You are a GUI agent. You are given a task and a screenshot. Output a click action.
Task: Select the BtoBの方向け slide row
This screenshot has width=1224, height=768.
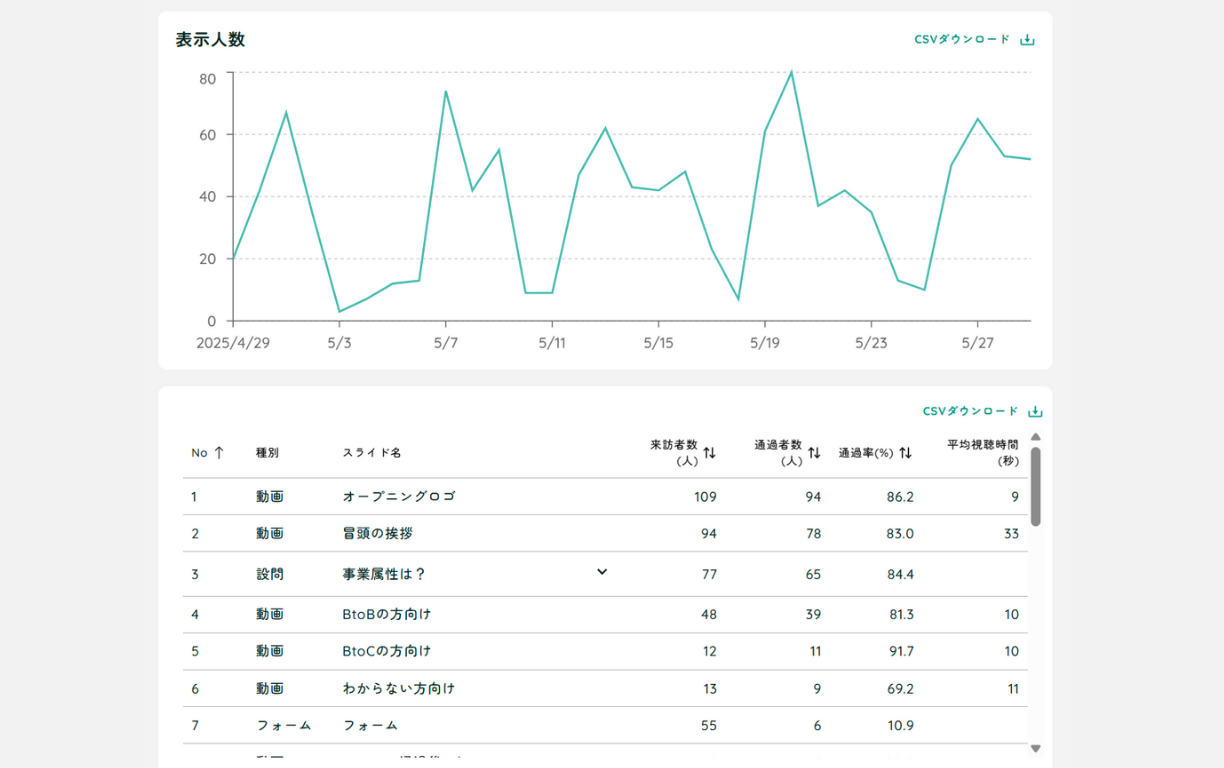387,615
